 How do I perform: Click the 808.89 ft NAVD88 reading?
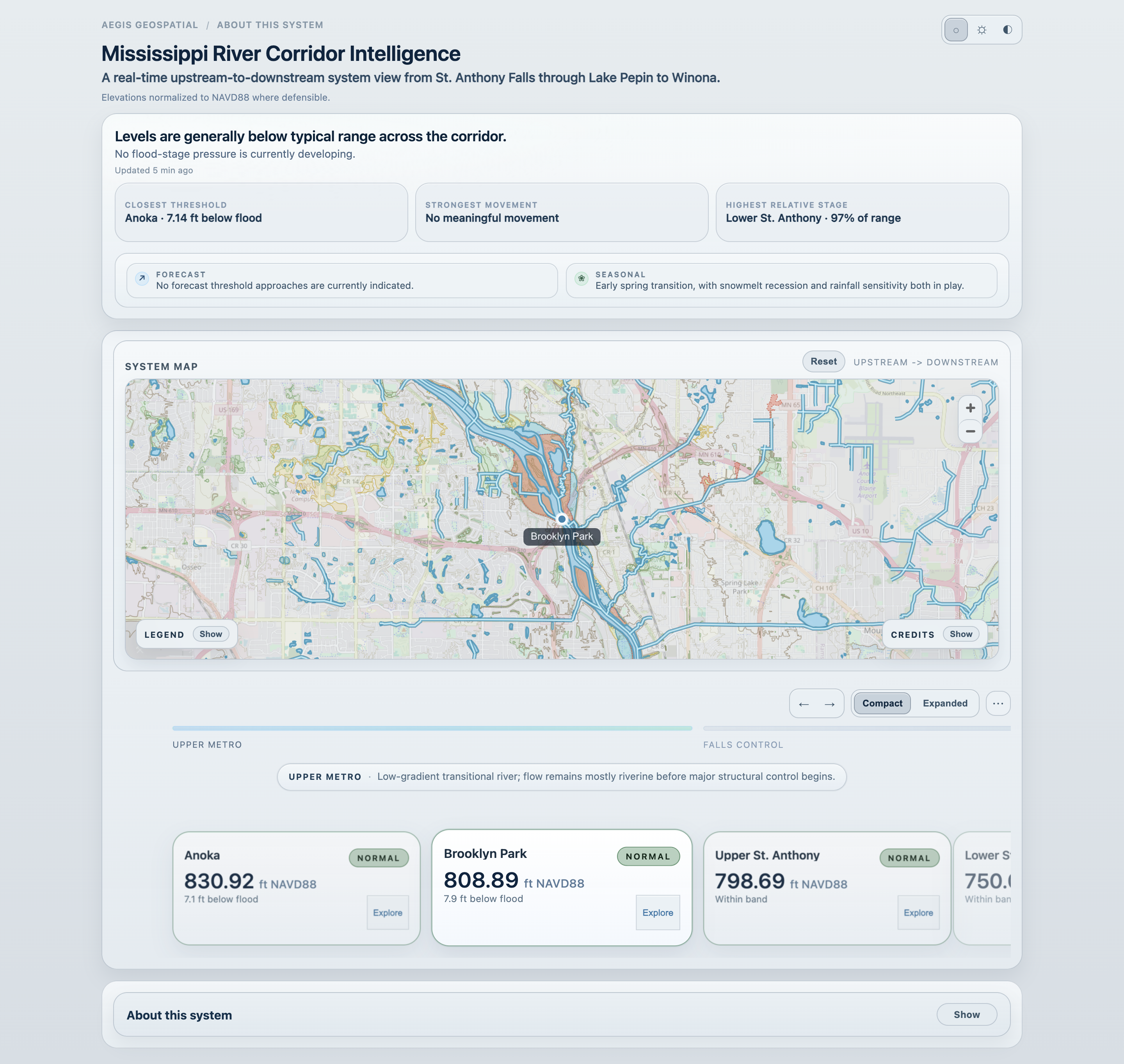tap(514, 880)
